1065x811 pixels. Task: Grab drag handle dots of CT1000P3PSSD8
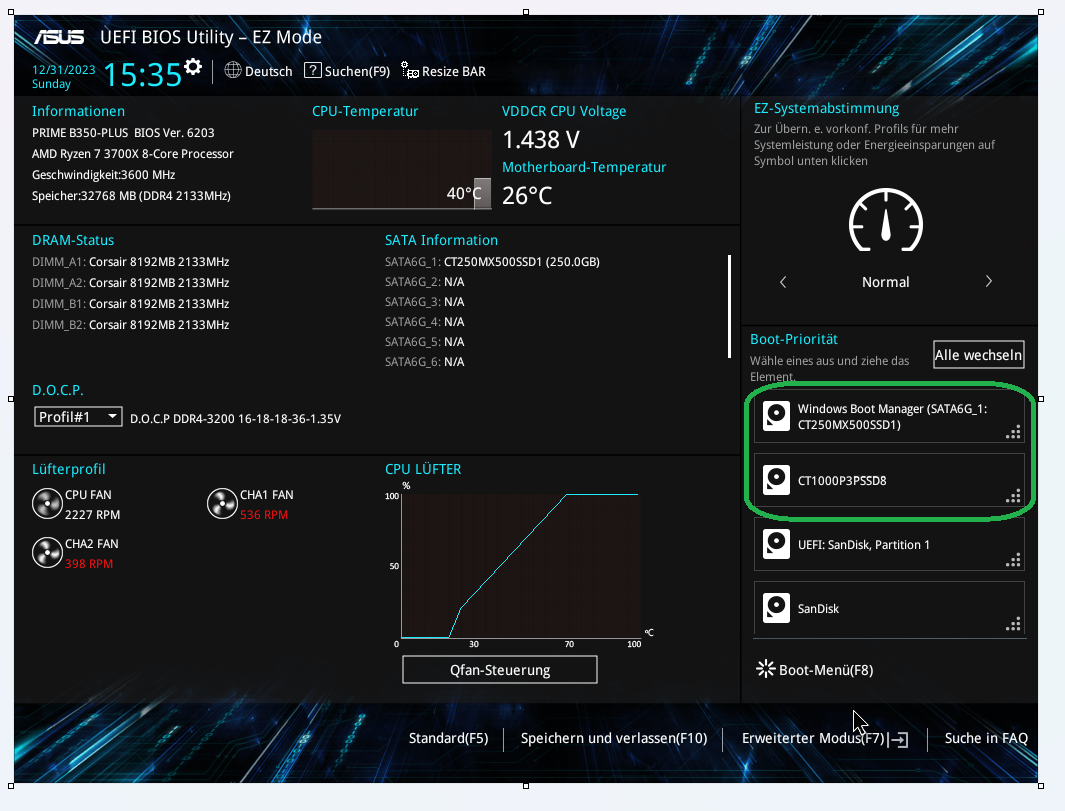coord(1013,497)
